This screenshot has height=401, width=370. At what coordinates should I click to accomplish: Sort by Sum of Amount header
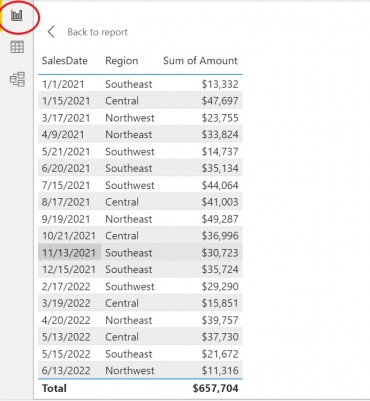coord(200,61)
